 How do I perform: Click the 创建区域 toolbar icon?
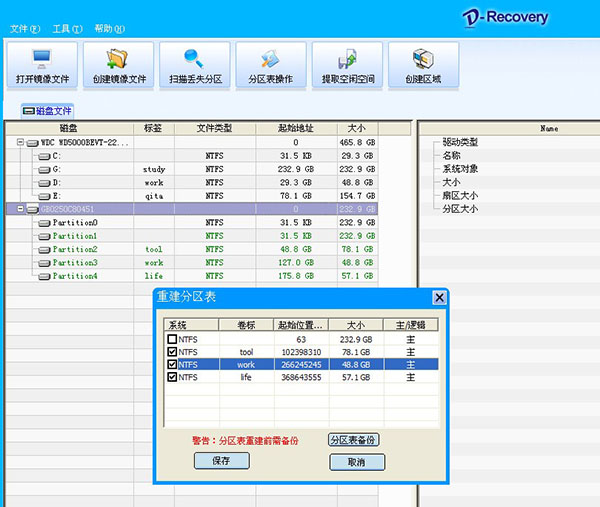423,64
